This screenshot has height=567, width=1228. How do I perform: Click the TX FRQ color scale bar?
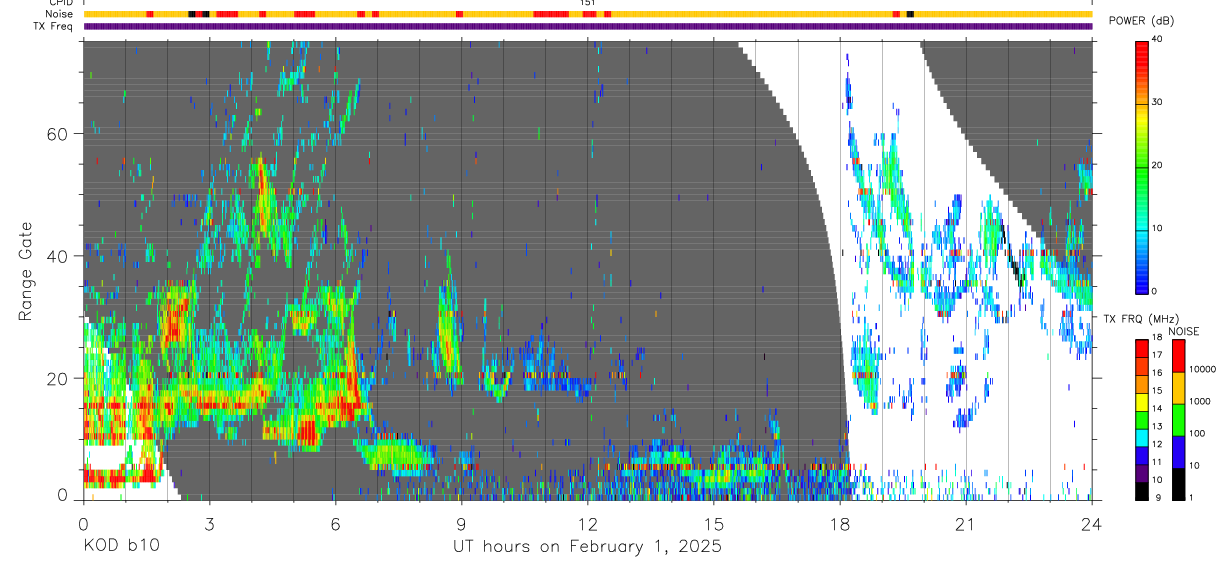point(1142,419)
